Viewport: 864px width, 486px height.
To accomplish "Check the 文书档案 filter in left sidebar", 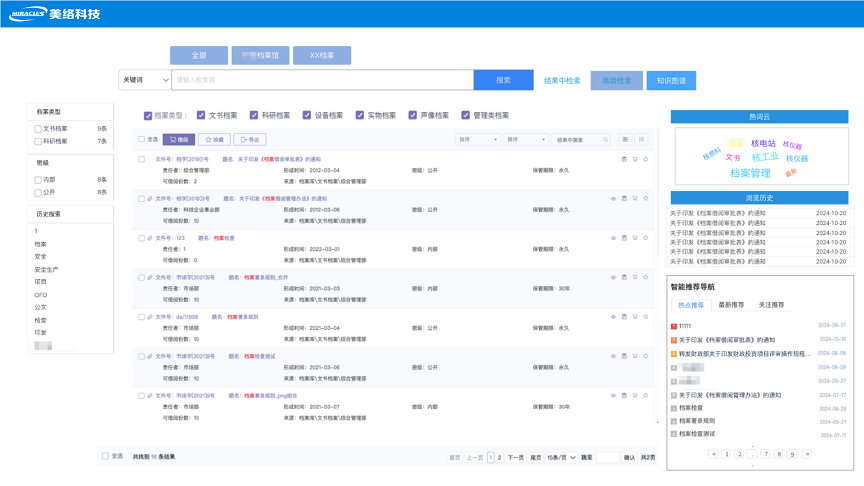I will pyautogui.click(x=38, y=129).
